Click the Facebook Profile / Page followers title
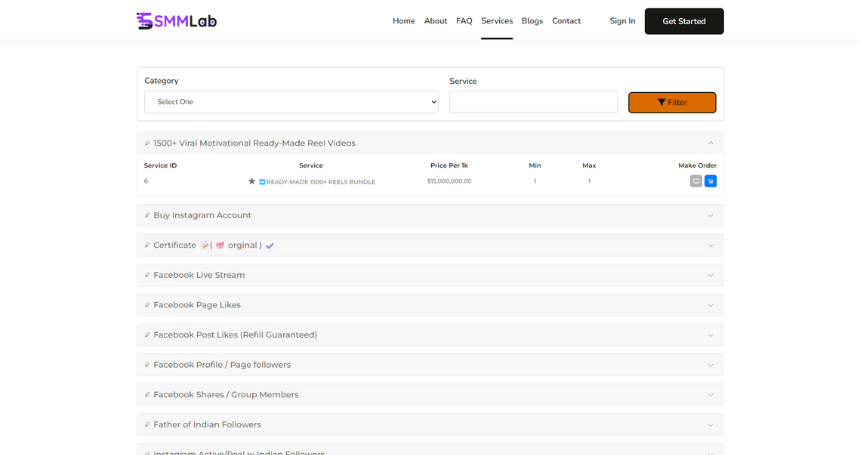 point(222,365)
